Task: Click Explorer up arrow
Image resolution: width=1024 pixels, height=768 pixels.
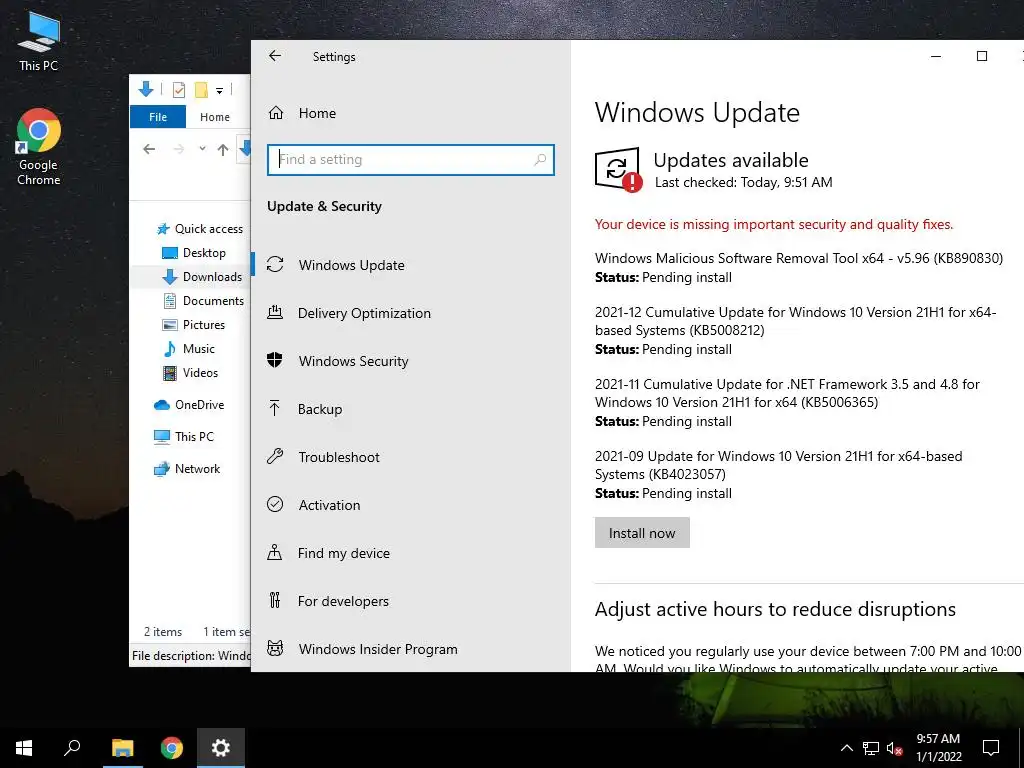Action: (223, 150)
